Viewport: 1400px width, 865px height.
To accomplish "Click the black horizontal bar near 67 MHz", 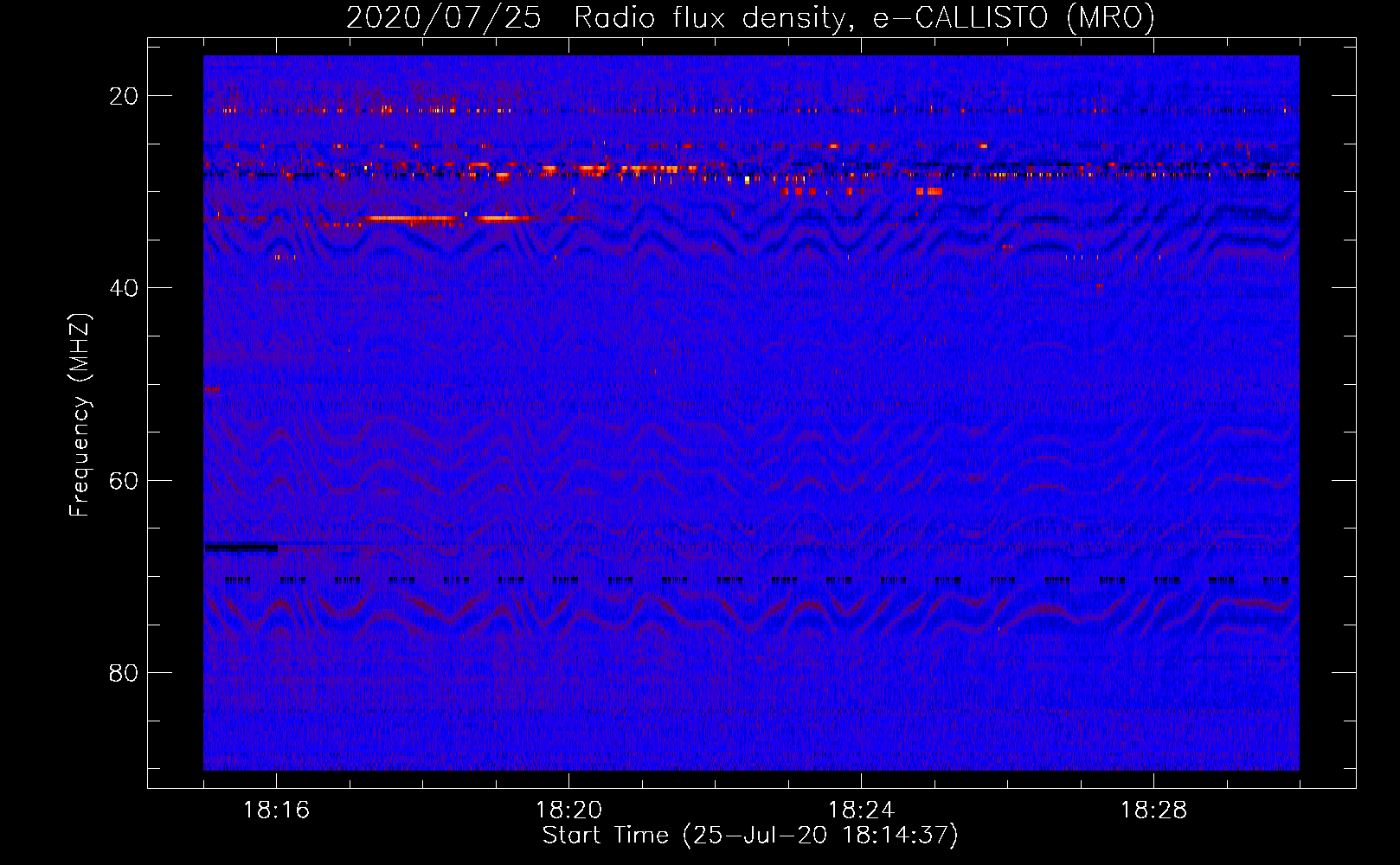I will [x=241, y=547].
